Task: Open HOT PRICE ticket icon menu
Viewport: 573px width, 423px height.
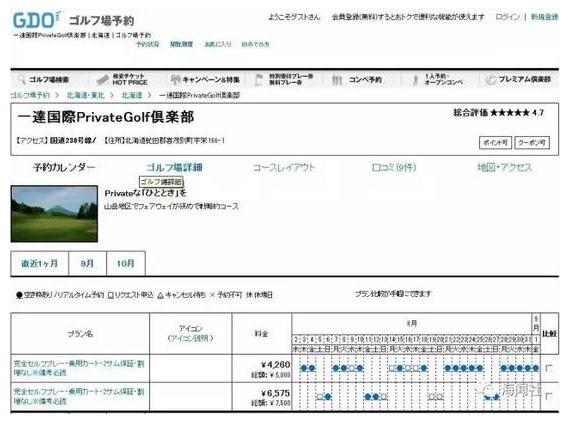Action: point(103,79)
